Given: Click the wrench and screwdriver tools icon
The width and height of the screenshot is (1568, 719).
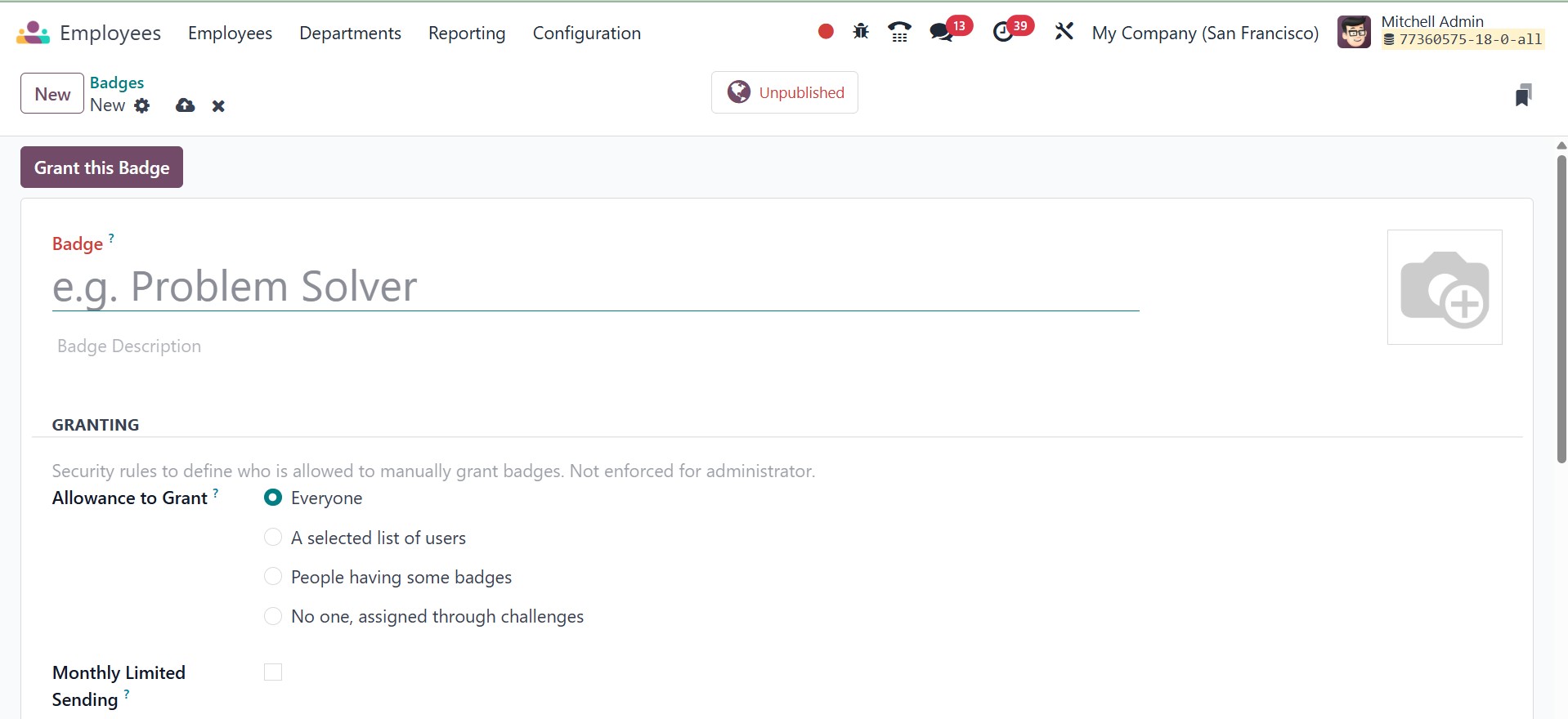Looking at the screenshot, I should tap(1064, 32).
